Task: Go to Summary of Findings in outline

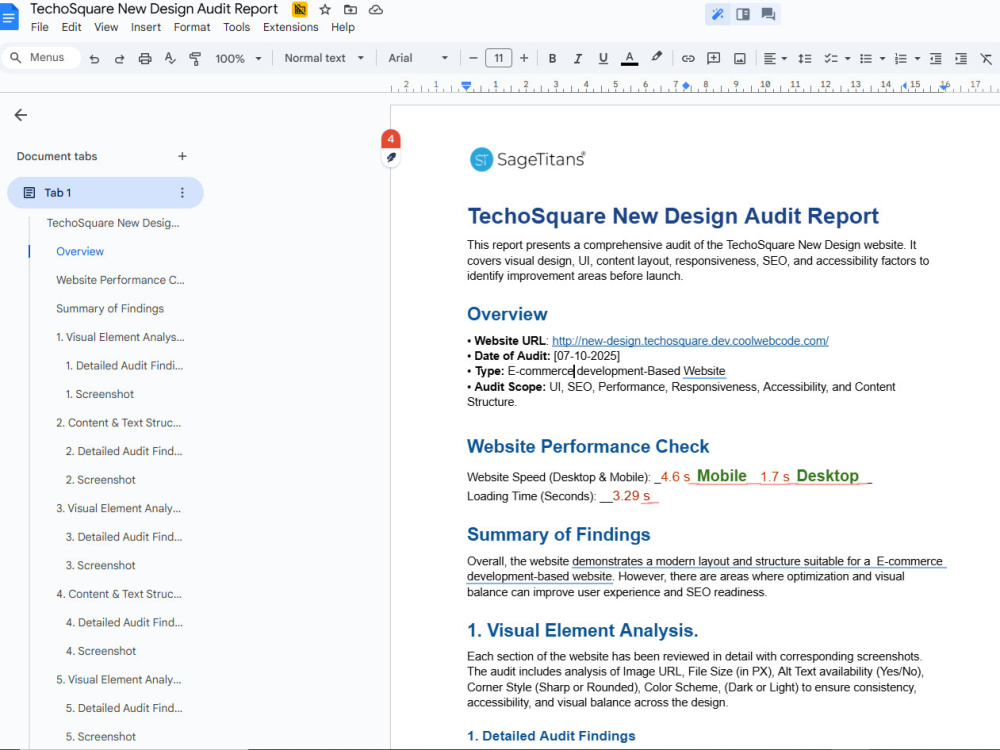Action: point(110,309)
